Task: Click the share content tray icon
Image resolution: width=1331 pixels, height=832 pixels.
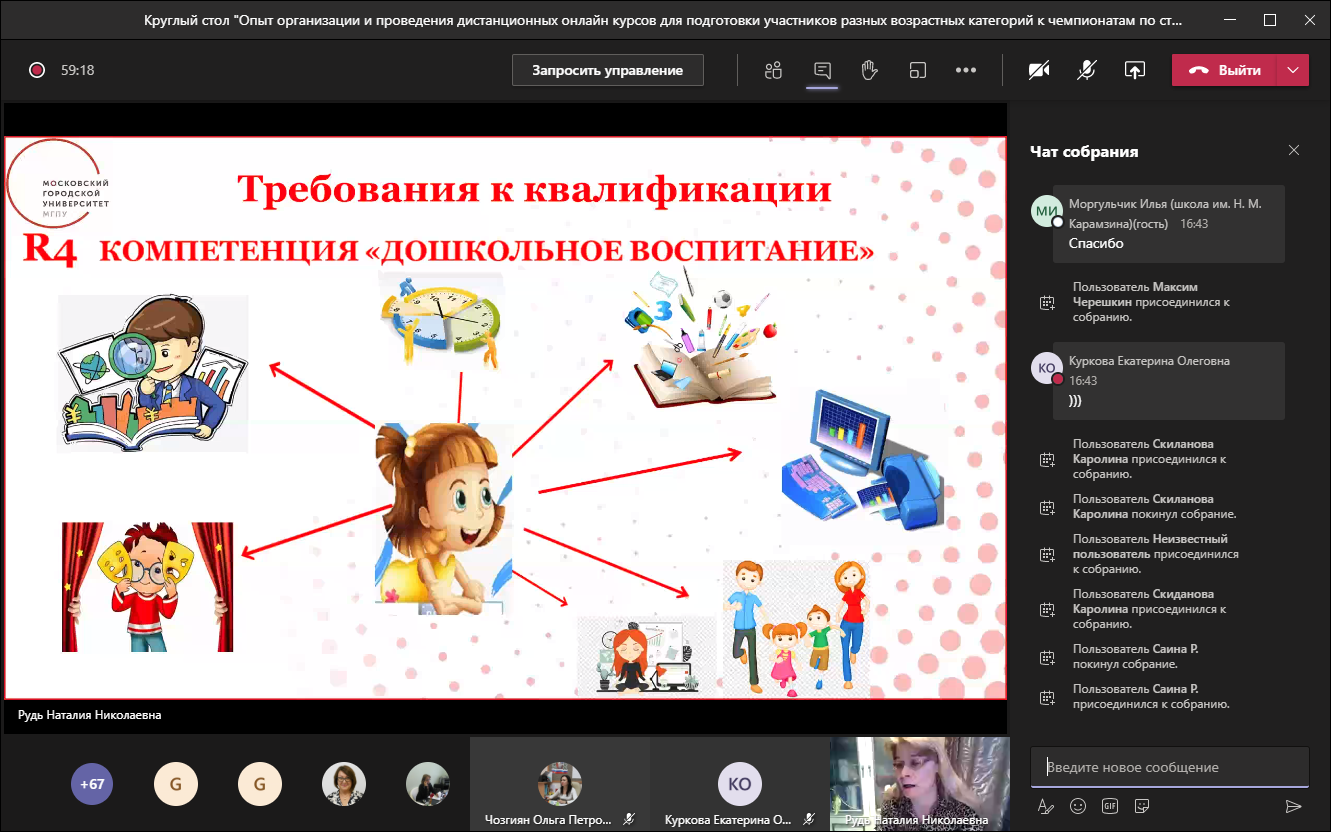Action: (x=1134, y=70)
